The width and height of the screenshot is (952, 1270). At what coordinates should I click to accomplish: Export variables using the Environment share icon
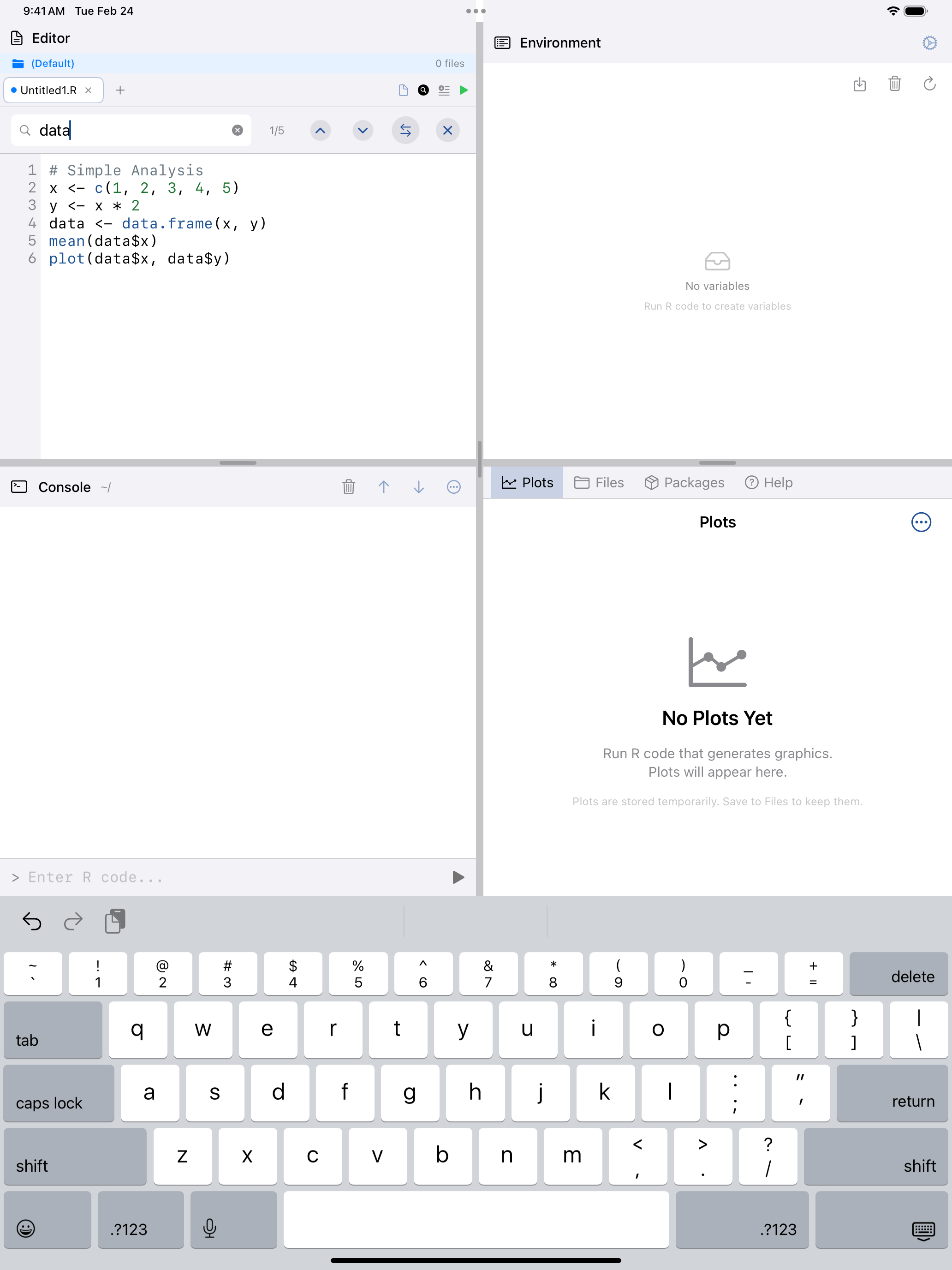(x=860, y=84)
